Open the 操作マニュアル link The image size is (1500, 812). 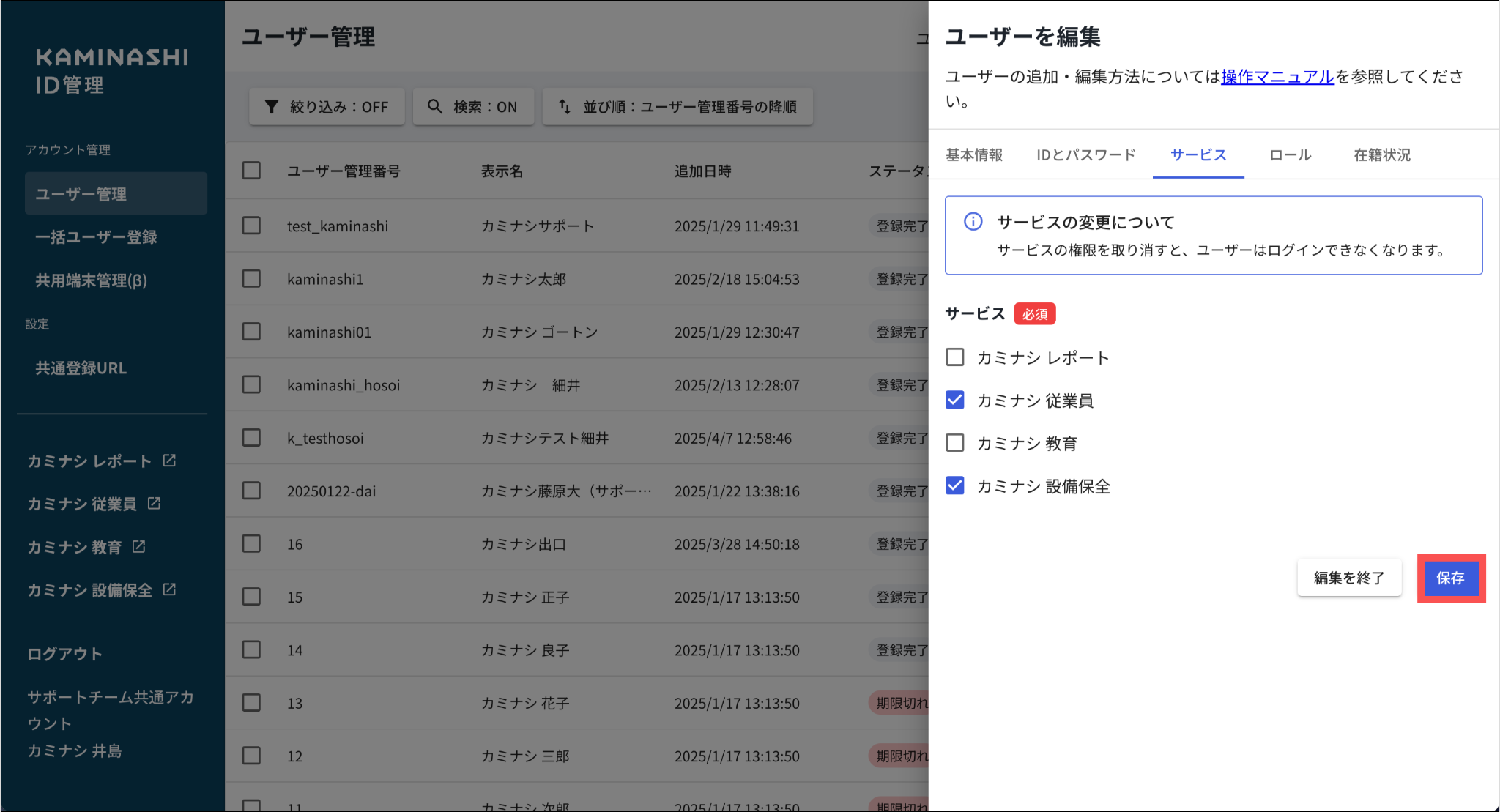1277,76
